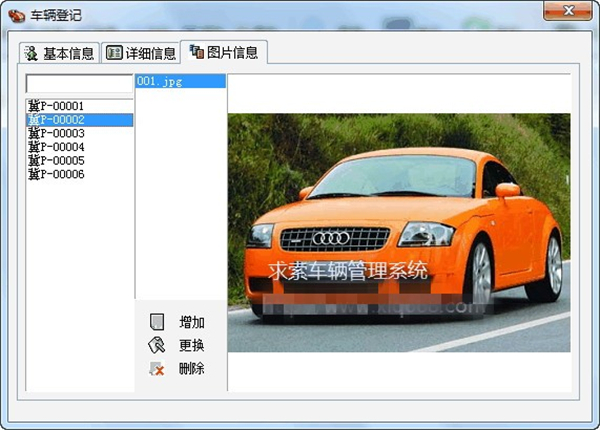Click the 删除 (delete) red-X icon
This screenshot has height=430, width=600.
[x=156, y=369]
